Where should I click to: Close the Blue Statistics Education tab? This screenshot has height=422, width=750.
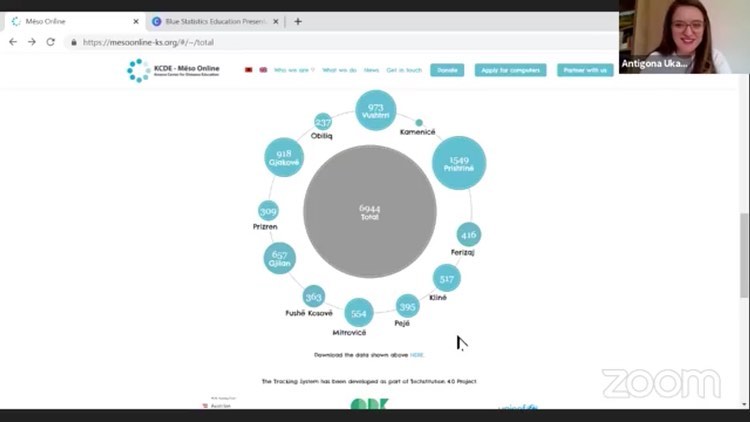pos(276,22)
